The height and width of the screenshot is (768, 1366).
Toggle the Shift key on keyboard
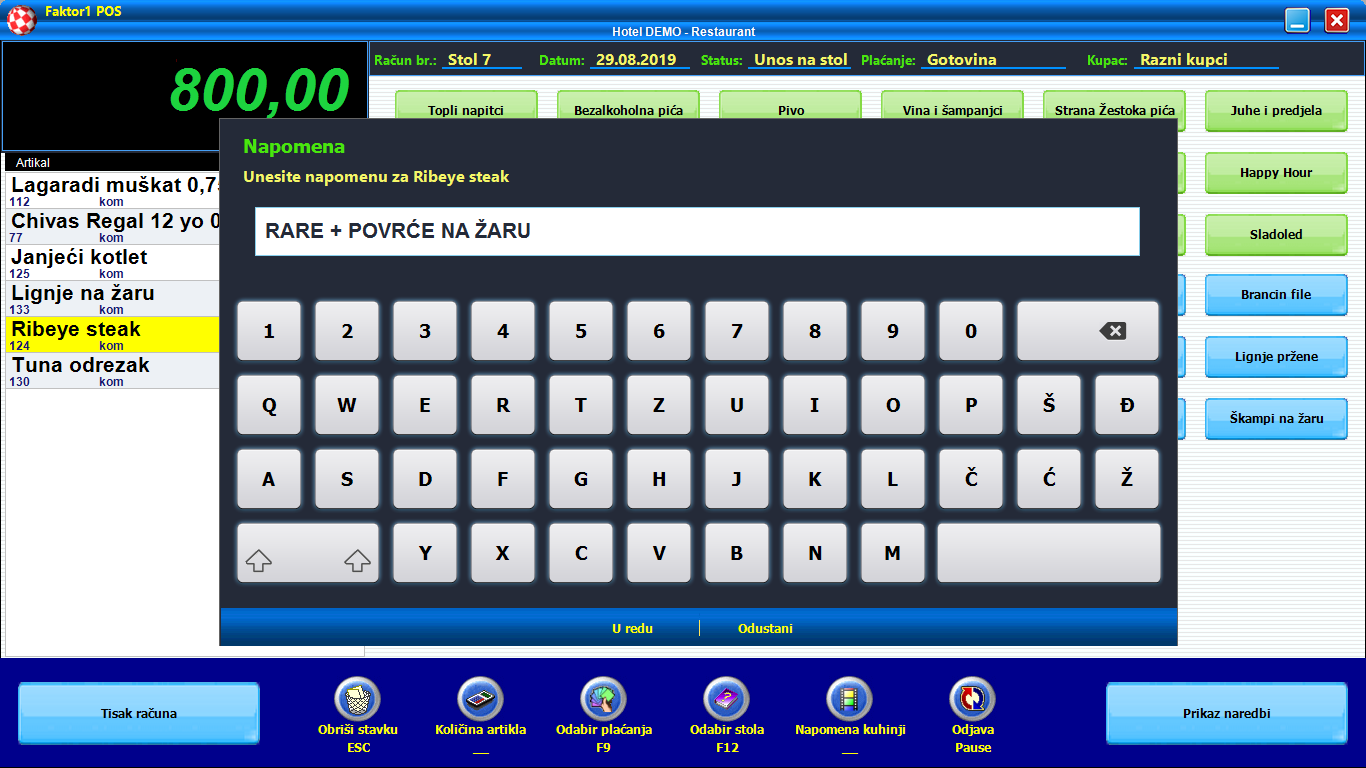click(308, 553)
